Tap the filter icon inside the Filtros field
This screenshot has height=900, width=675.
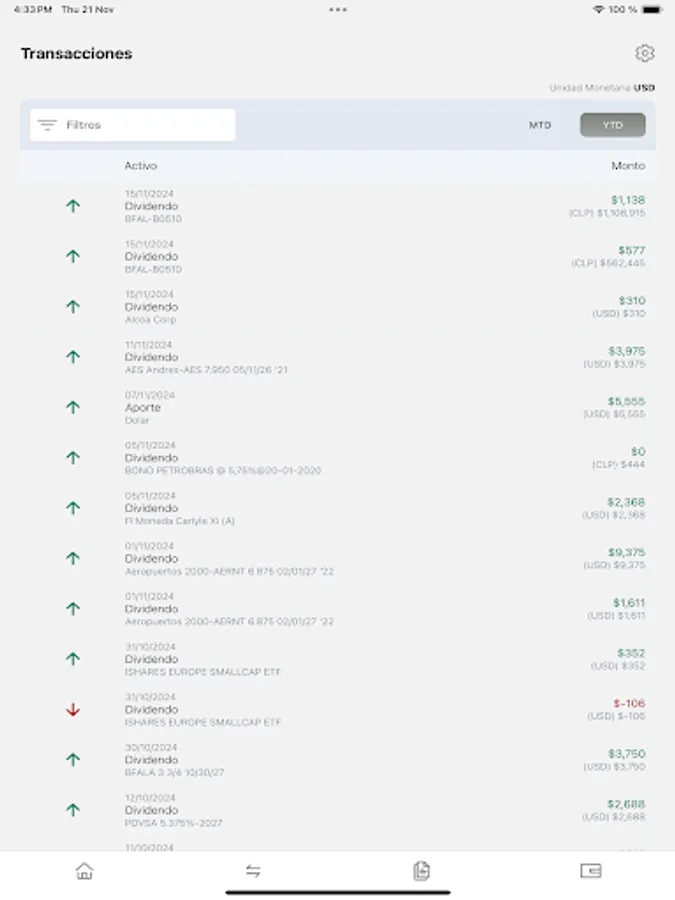(x=46, y=124)
